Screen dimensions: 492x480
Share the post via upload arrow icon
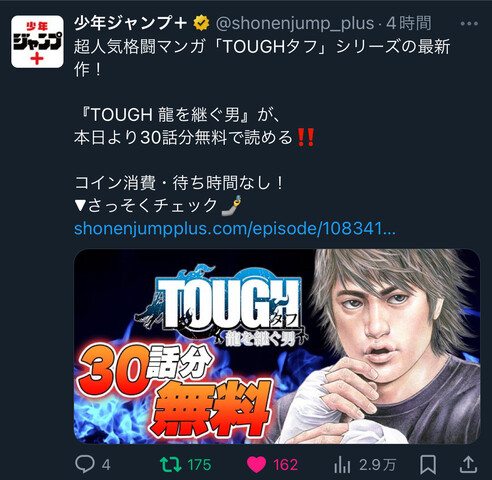(x=469, y=464)
